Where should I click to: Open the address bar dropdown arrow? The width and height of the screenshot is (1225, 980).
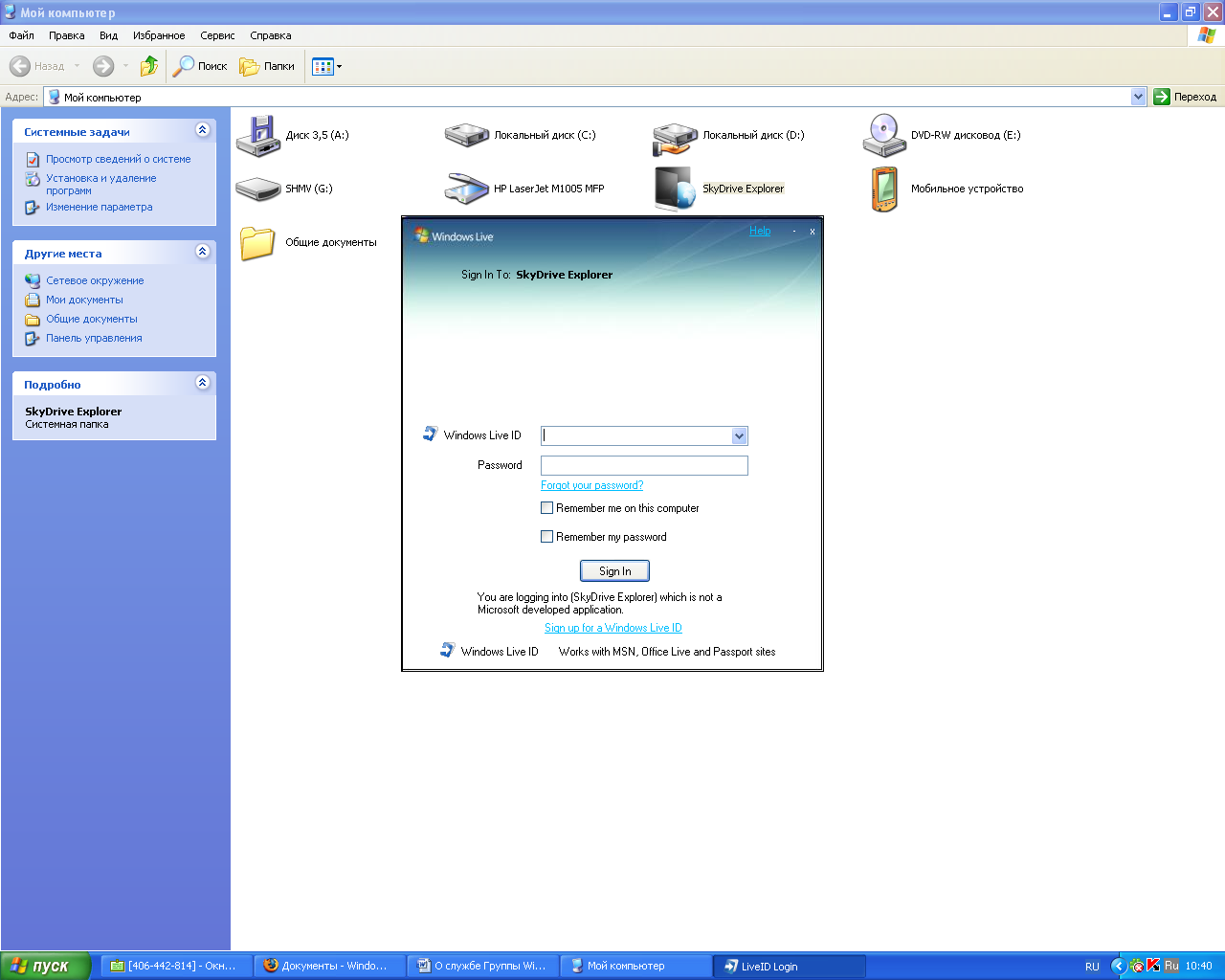point(1138,97)
